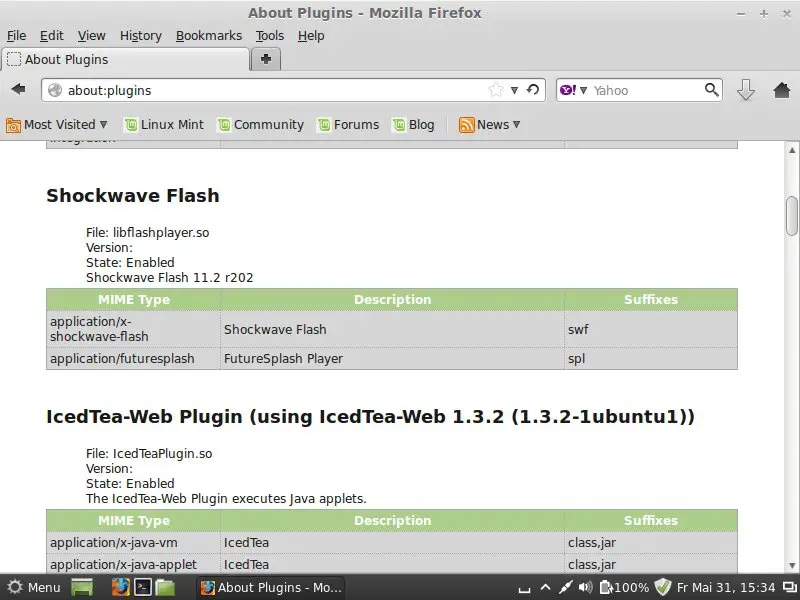Run search with the magnifier icon
Screen dimensions: 800x600
(x=711, y=90)
